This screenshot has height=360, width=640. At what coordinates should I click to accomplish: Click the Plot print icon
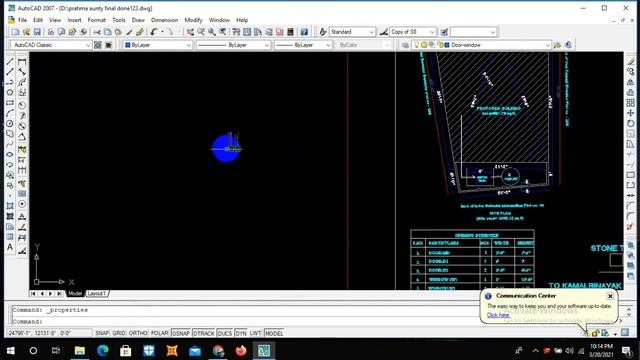51,32
